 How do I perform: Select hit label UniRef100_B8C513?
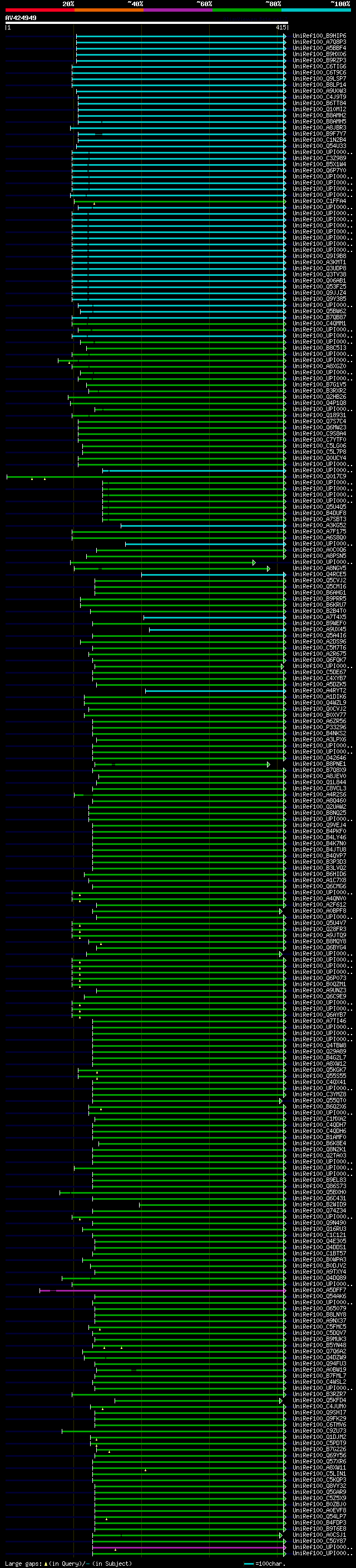click(319, 348)
